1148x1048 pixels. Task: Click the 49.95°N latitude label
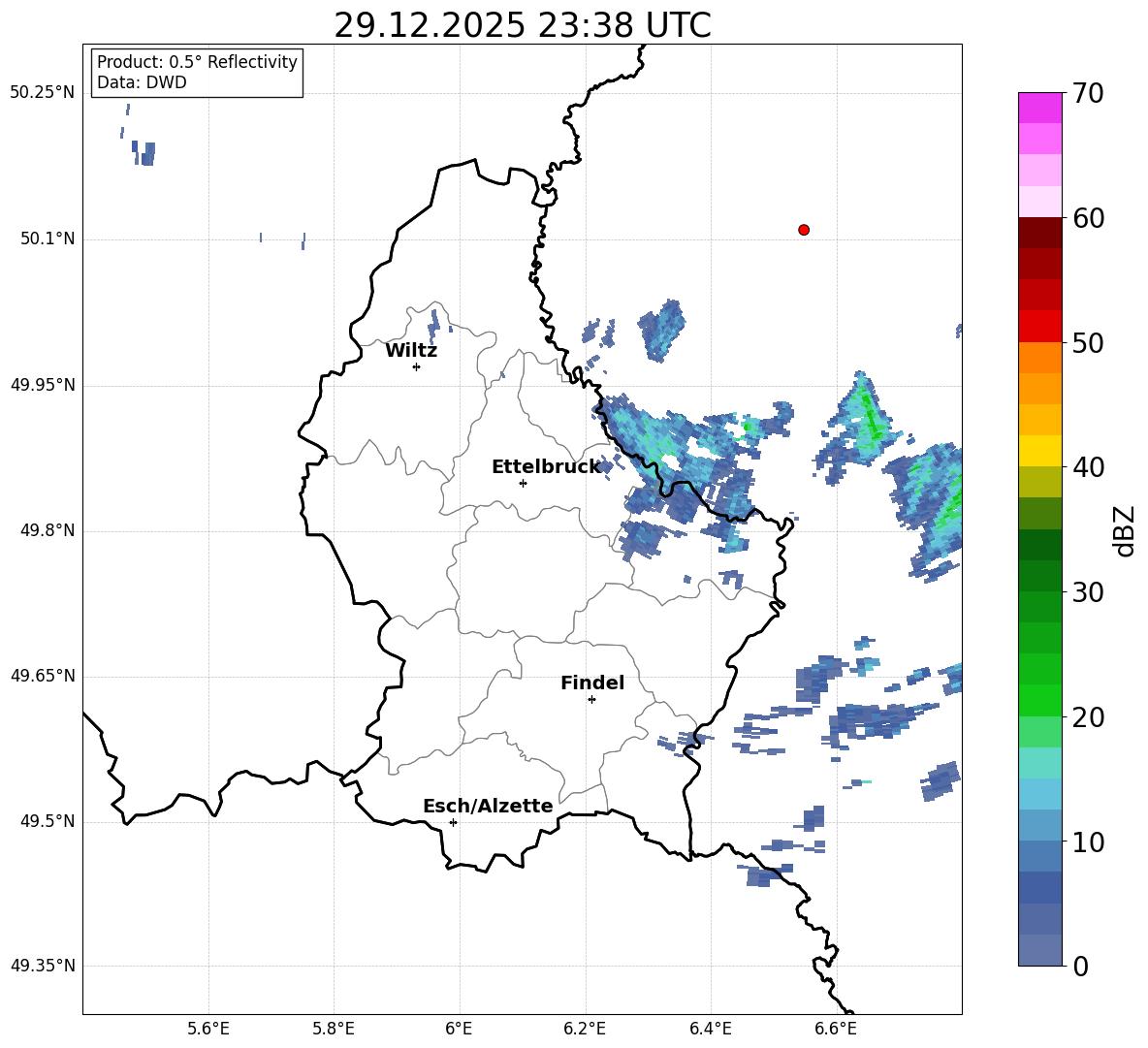[43, 385]
